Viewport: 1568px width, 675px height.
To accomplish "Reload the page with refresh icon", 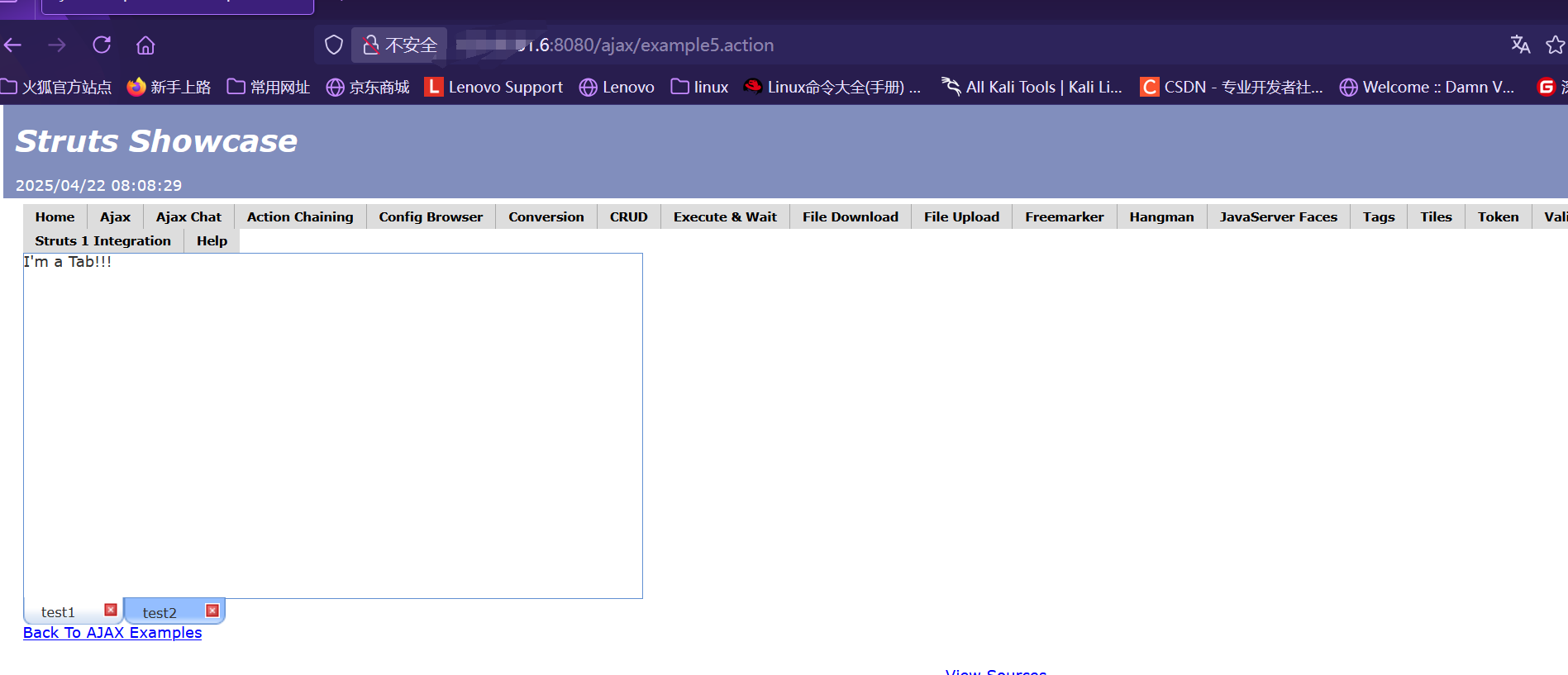I will tap(102, 45).
